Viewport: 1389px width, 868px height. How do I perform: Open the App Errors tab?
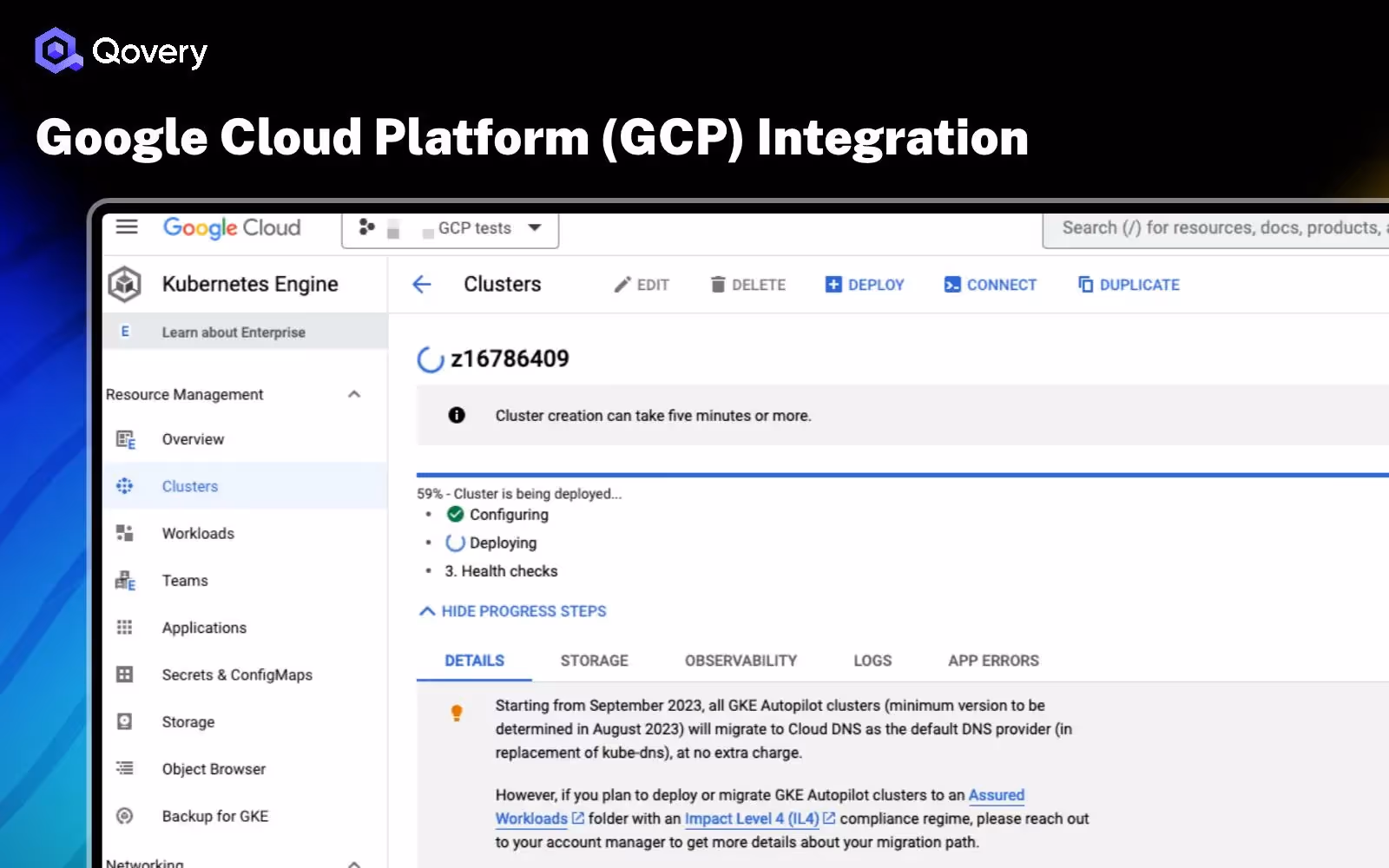(x=992, y=660)
